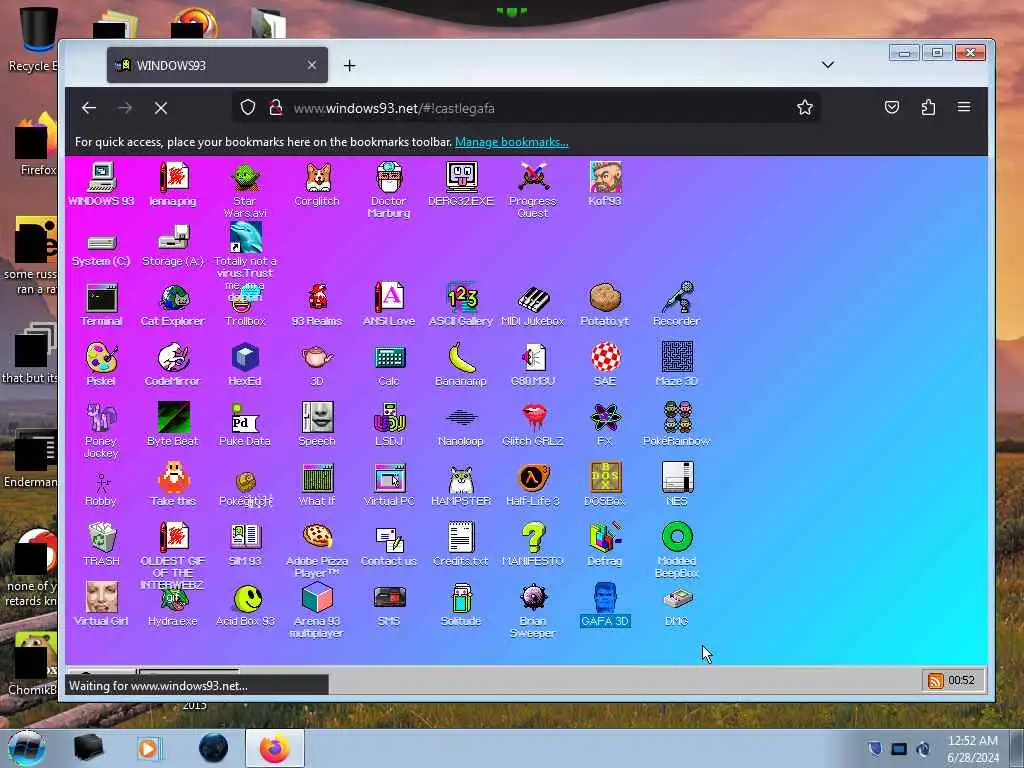The width and height of the screenshot is (1024, 768).
Task: Stop loading the page
Action: pyautogui.click(x=161, y=108)
